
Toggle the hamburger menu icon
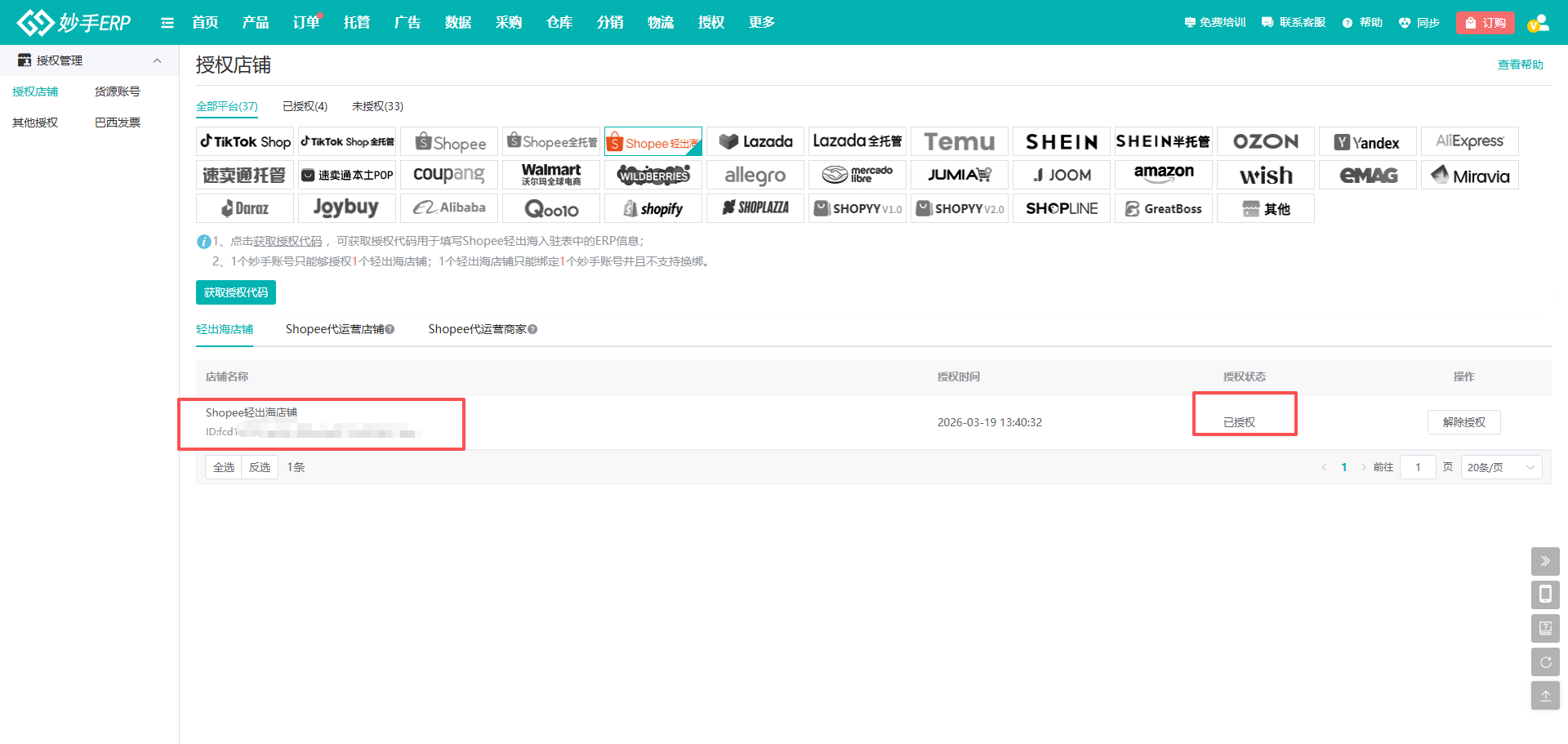coord(167,23)
